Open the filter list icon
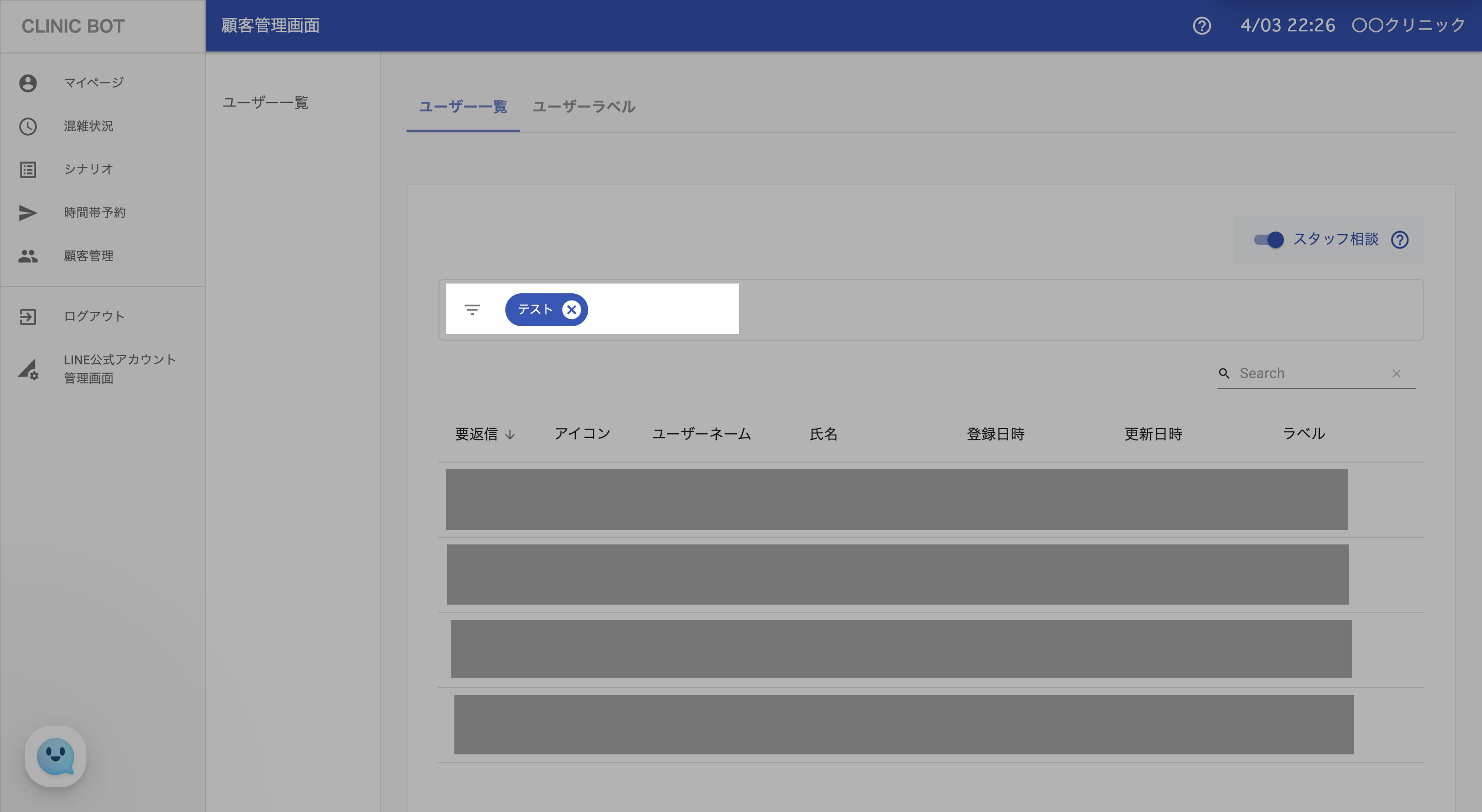The image size is (1482, 812). click(x=472, y=310)
